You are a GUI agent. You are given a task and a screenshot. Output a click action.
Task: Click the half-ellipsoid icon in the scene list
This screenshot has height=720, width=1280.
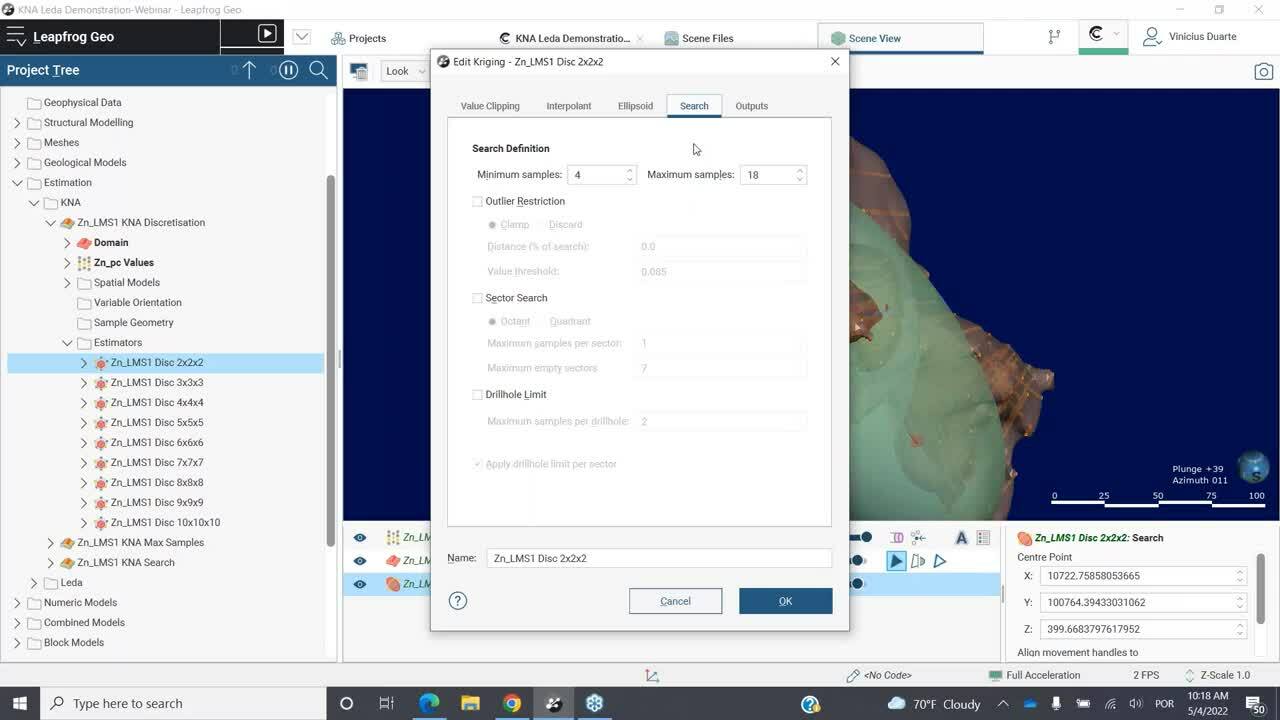coord(917,561)
